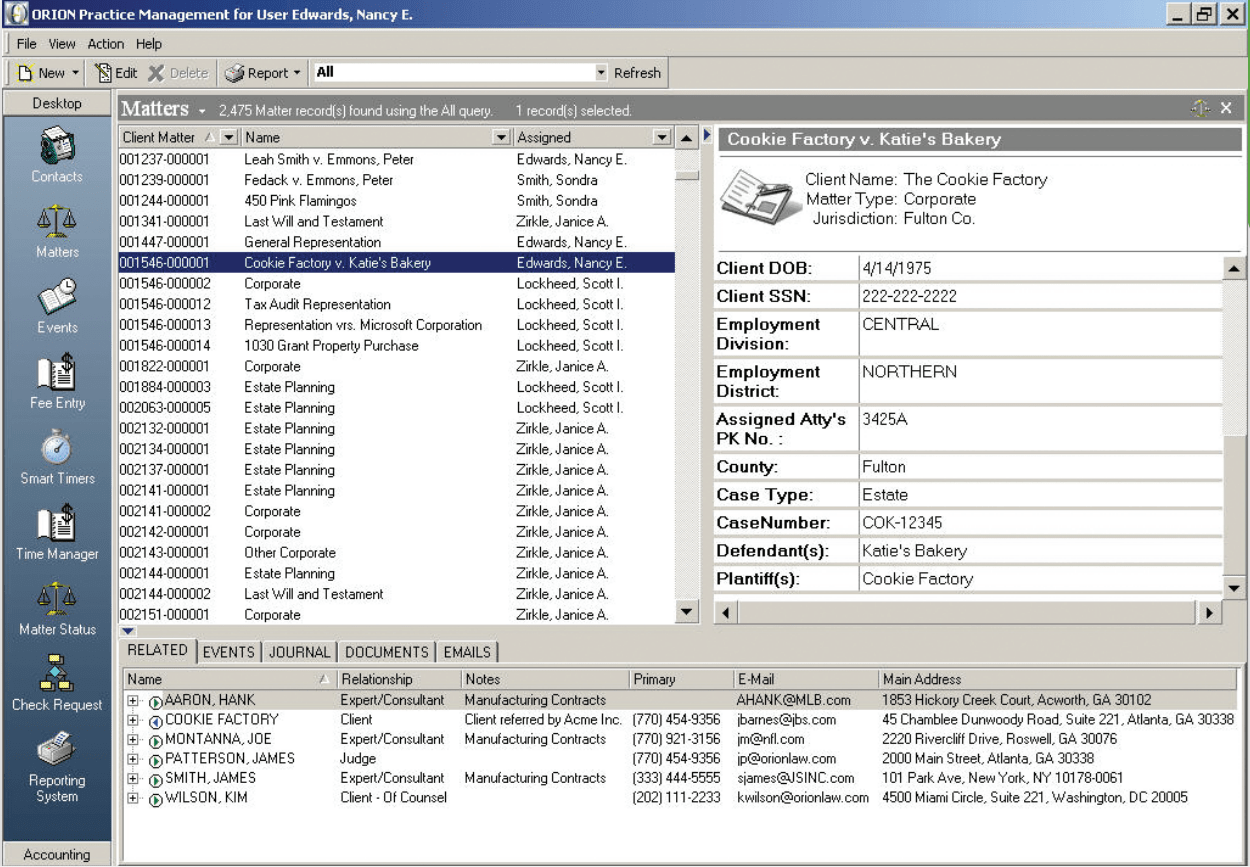Expand the WILSON, KIM contact row
The width and height of the screenshot is (1250, 867).
133,799
